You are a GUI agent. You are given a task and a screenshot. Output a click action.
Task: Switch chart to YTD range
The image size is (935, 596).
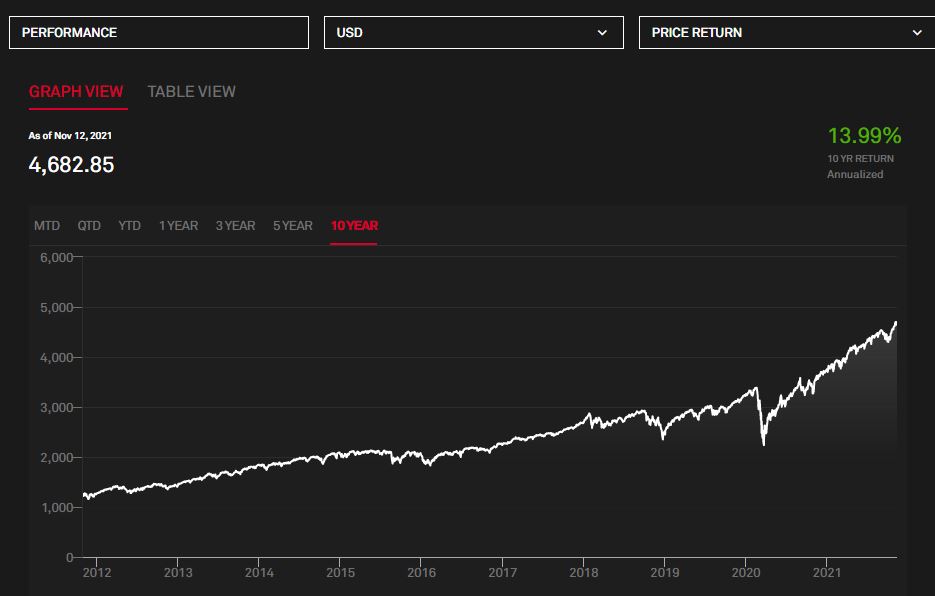coord(129,226)
